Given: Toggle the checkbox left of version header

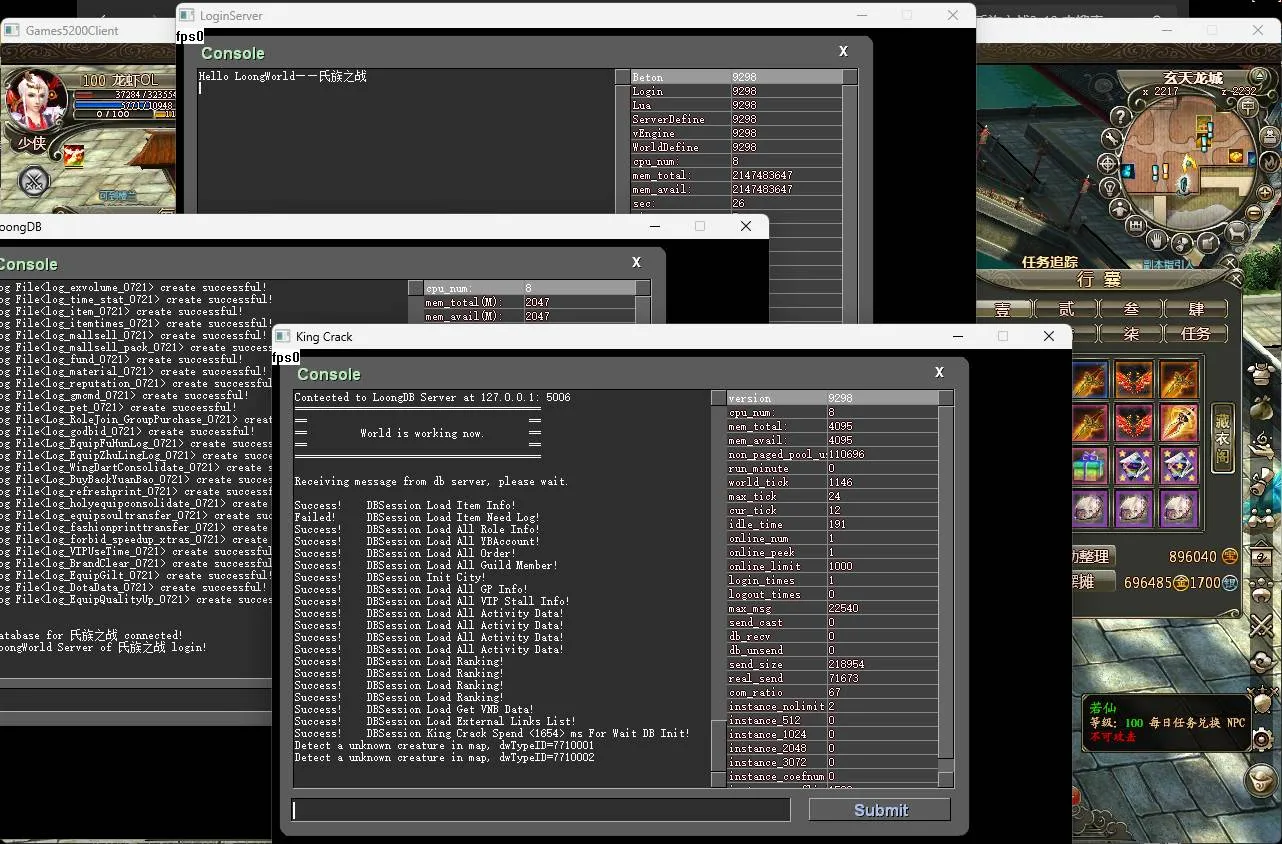Looking at the screenshot, I should [x=718, y=398].
